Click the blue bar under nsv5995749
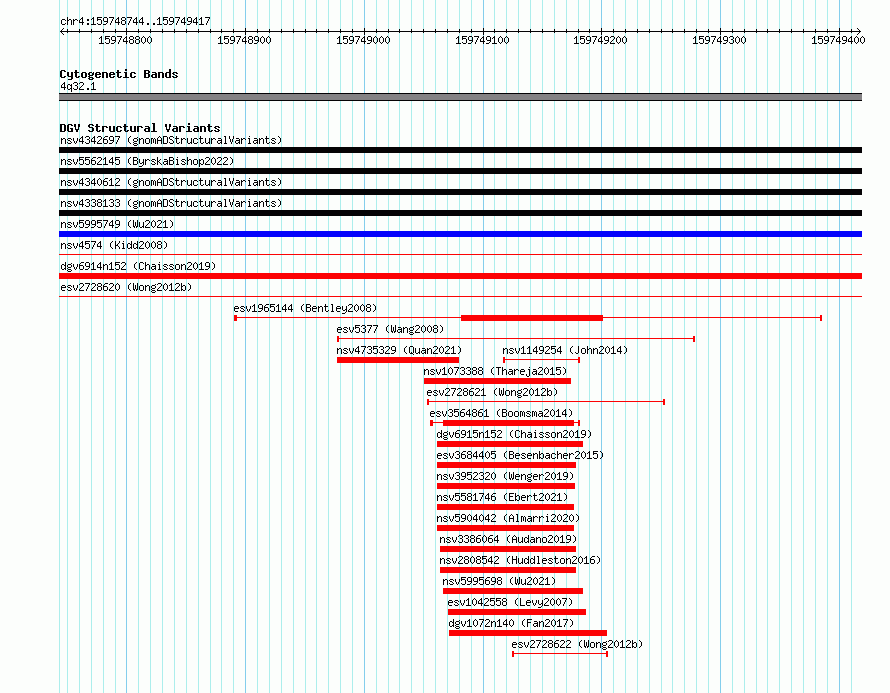The width and height of the screenshot is (890, 693). (460, 234)
